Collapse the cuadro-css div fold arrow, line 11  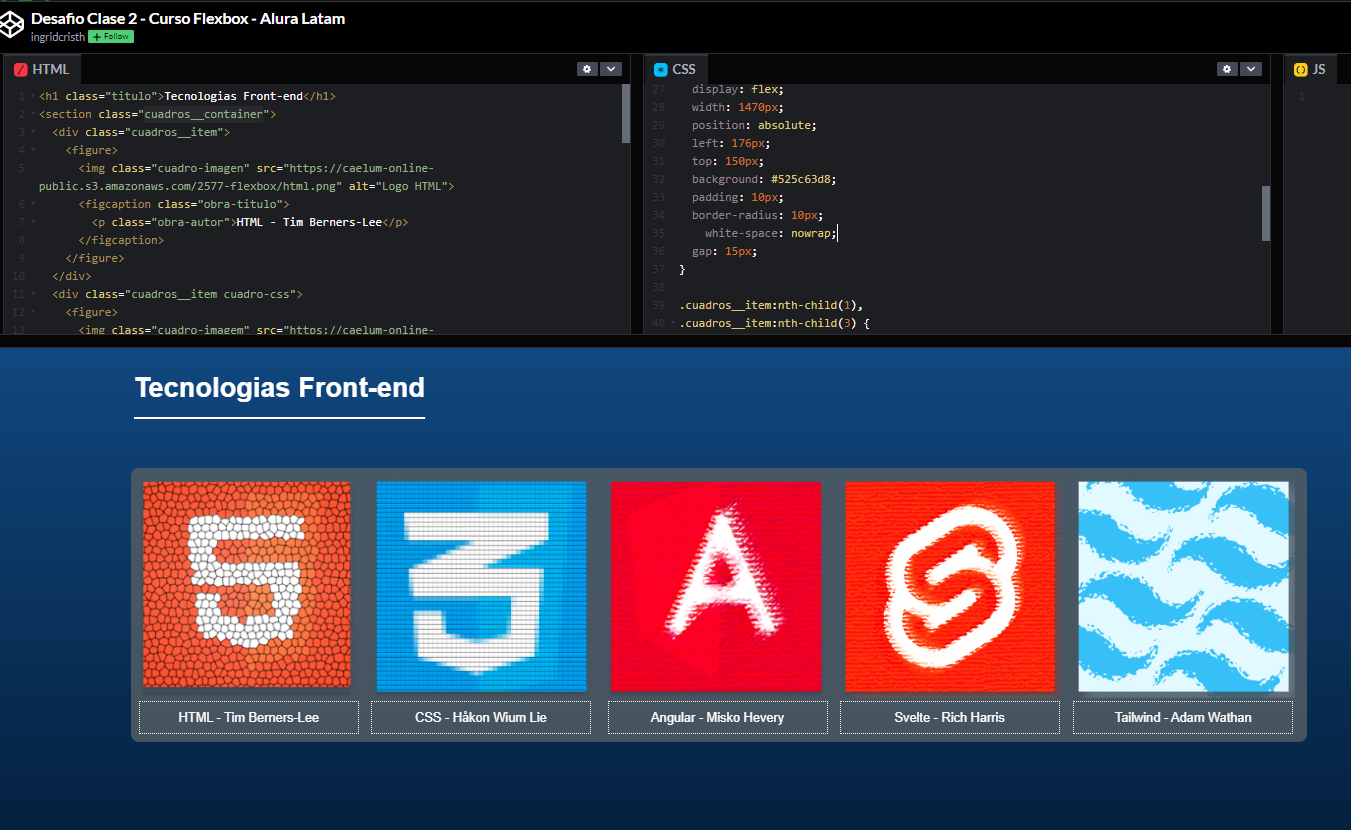click(x=33, y=294)
